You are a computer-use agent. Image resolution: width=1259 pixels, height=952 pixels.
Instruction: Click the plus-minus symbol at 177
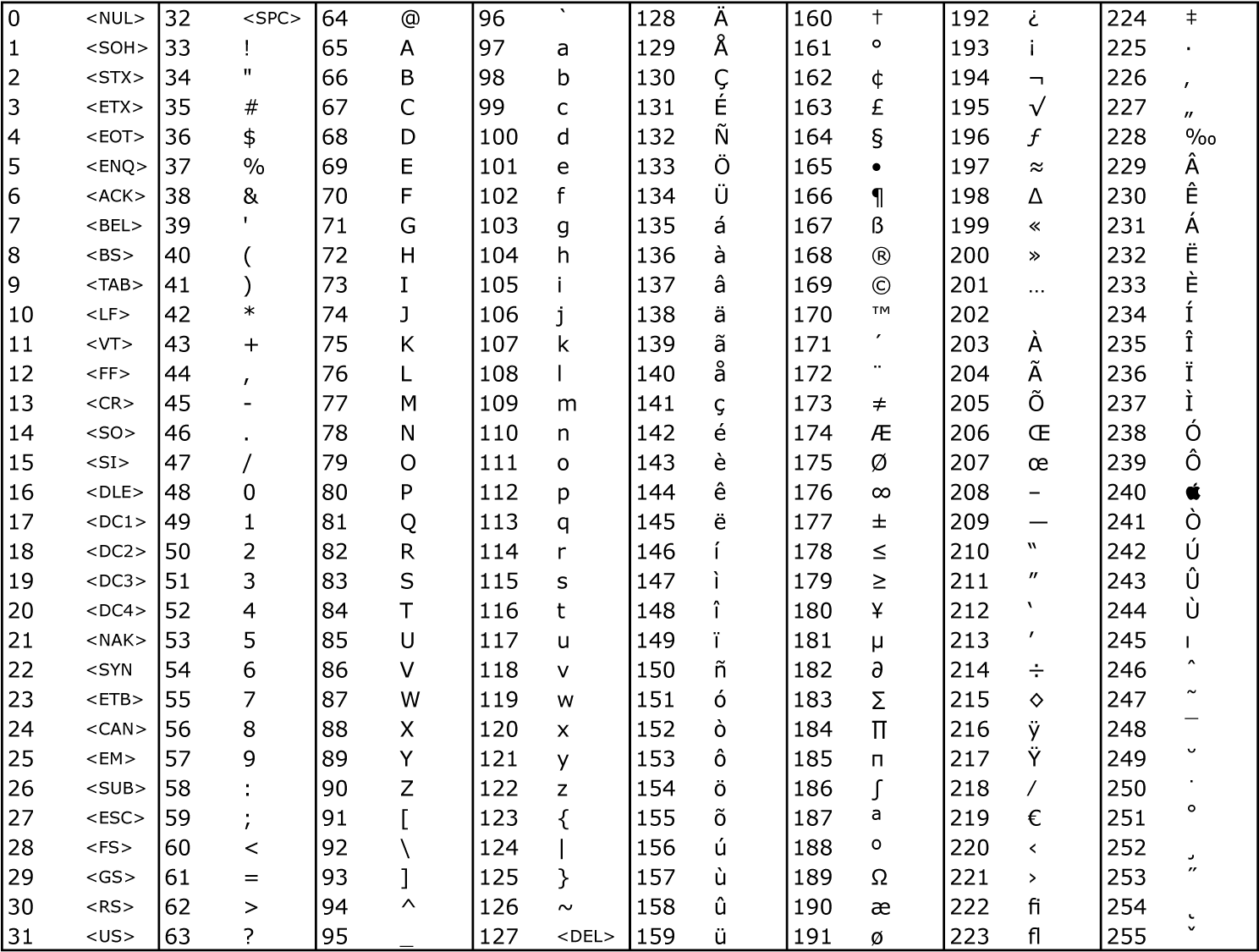tap(880, 523)
